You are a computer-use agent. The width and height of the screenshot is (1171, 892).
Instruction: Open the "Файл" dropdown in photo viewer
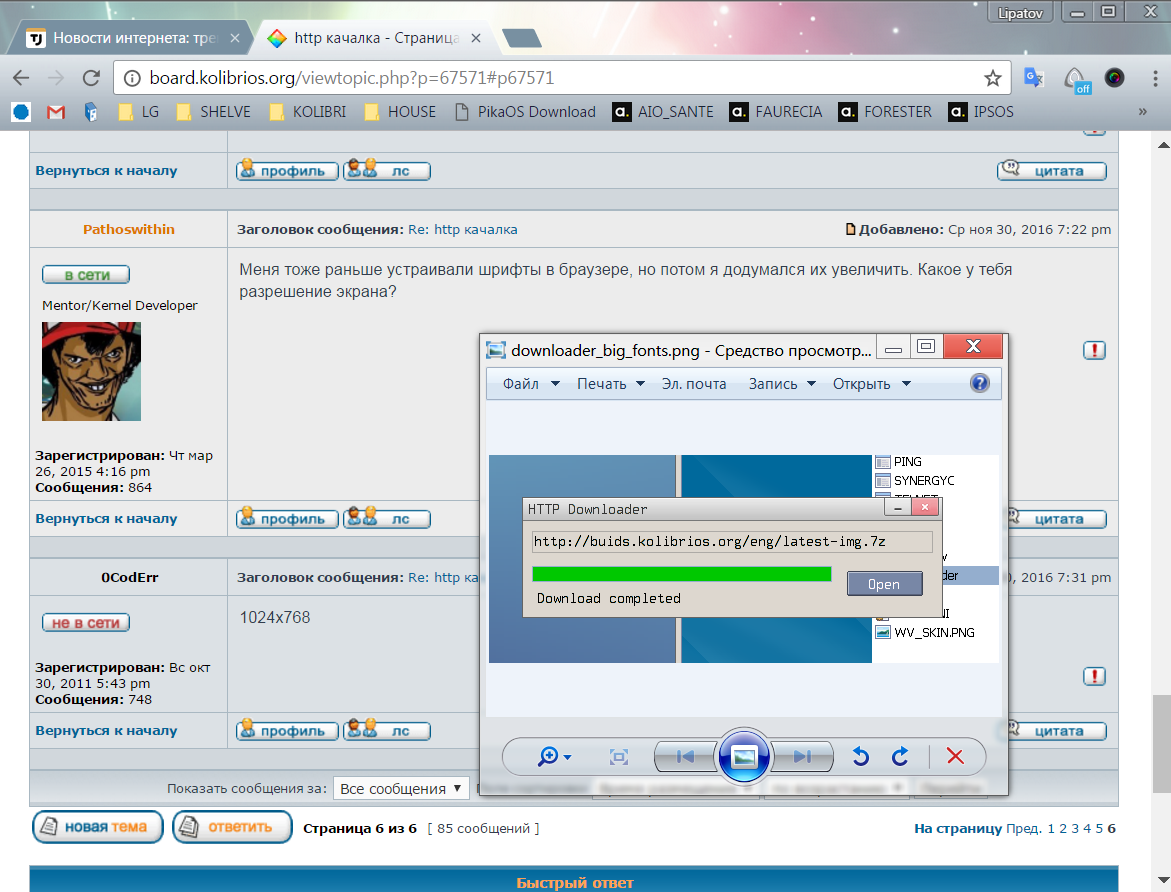pos(530,384)
